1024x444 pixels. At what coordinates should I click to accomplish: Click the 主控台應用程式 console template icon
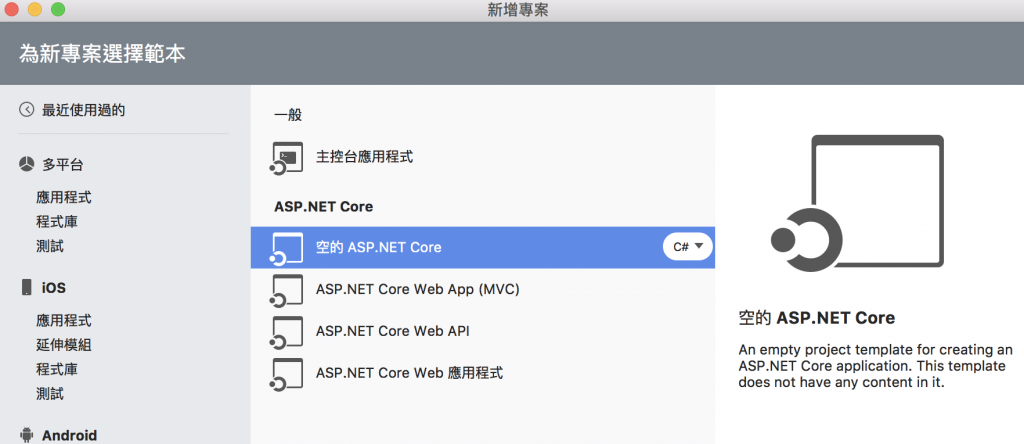pyautogui.click(x=287, y=159)
